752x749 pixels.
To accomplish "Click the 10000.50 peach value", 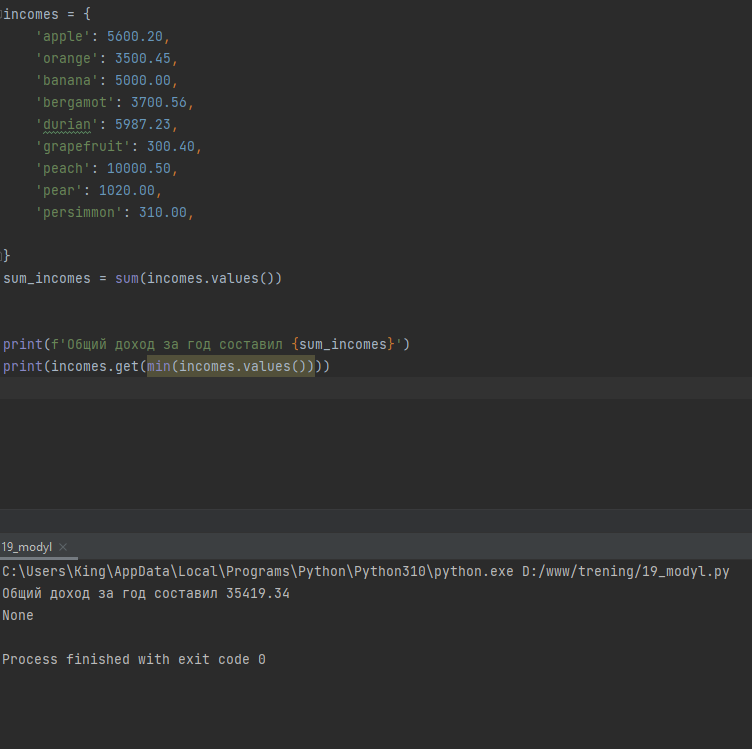I will click(x=139, y=168).
